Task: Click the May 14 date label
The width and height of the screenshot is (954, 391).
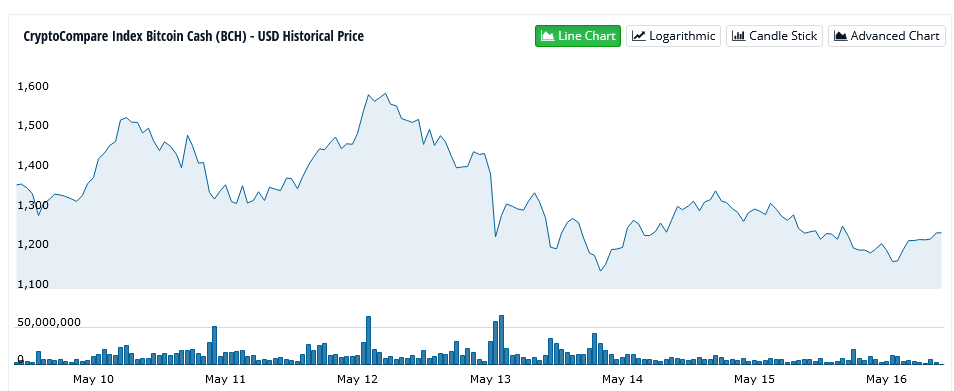Action: point(622,379)
